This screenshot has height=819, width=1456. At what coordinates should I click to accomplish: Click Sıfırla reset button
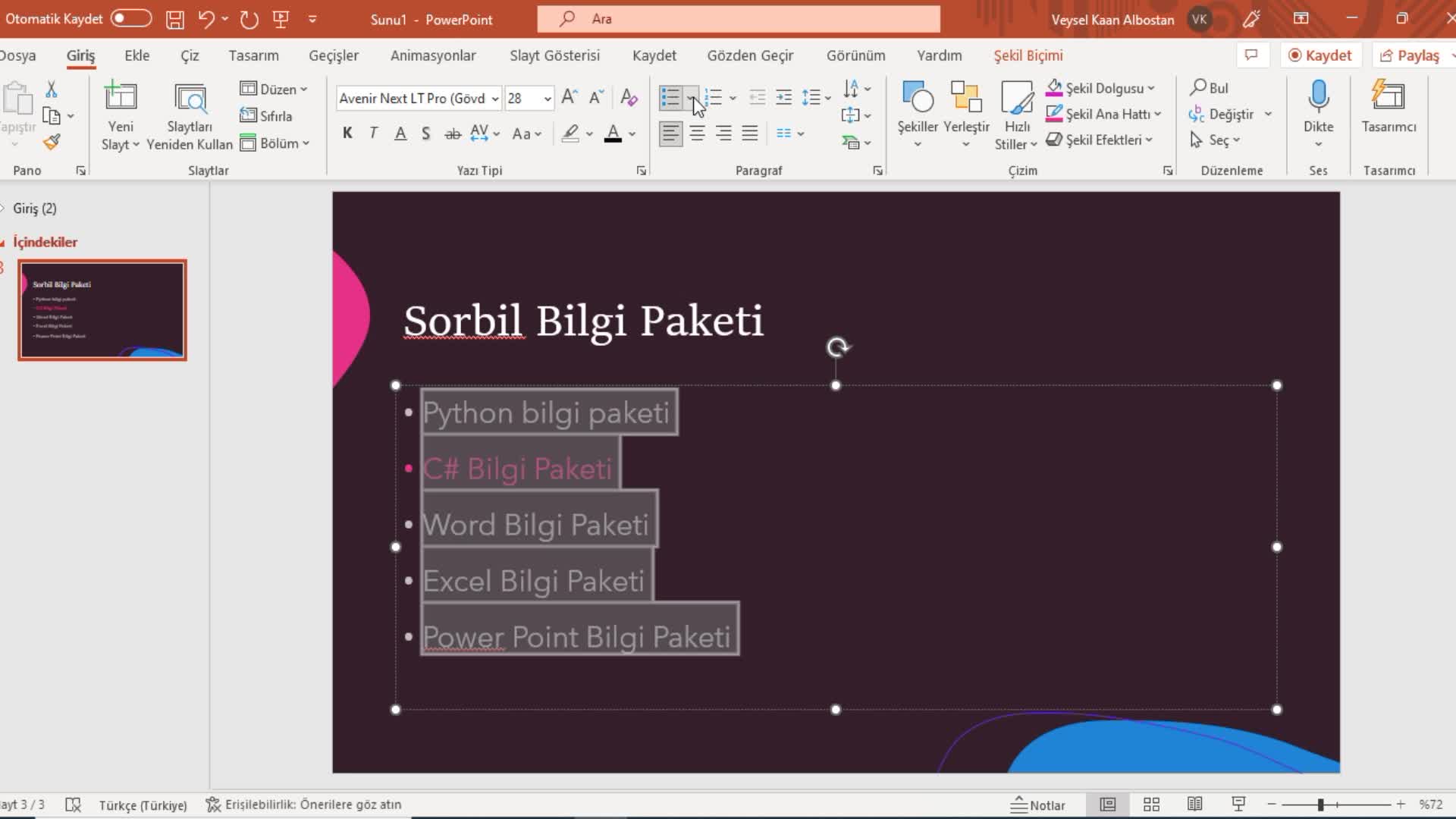pyautogui.click(x=266, y=116)
